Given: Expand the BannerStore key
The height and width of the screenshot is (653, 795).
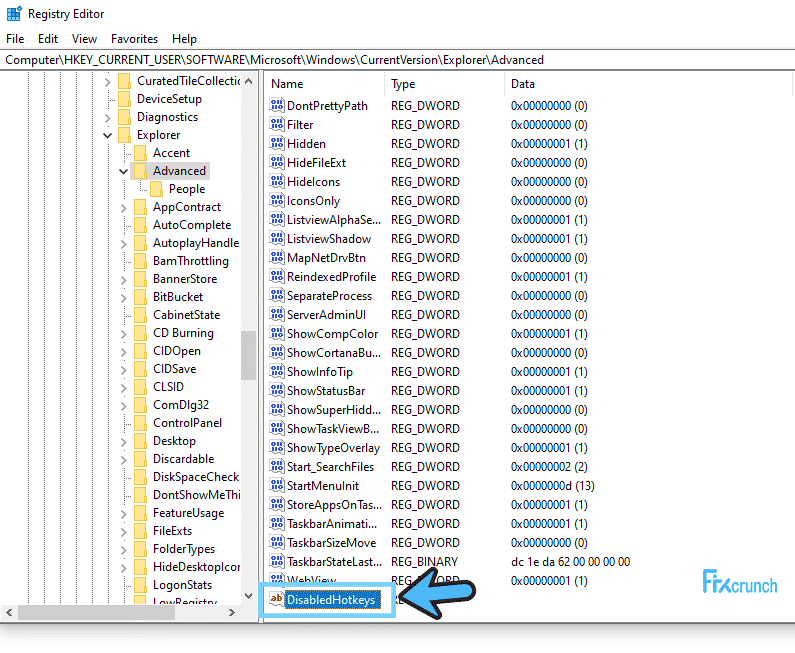Looking at the screenshot, I should click(123, 279).
